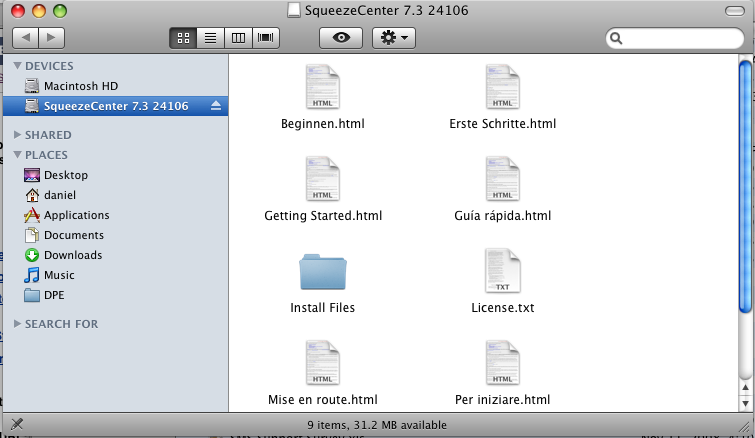Screen dimensions: 755x438
Task: Click the Forward navigation button
Action: (x=51, y=38)
